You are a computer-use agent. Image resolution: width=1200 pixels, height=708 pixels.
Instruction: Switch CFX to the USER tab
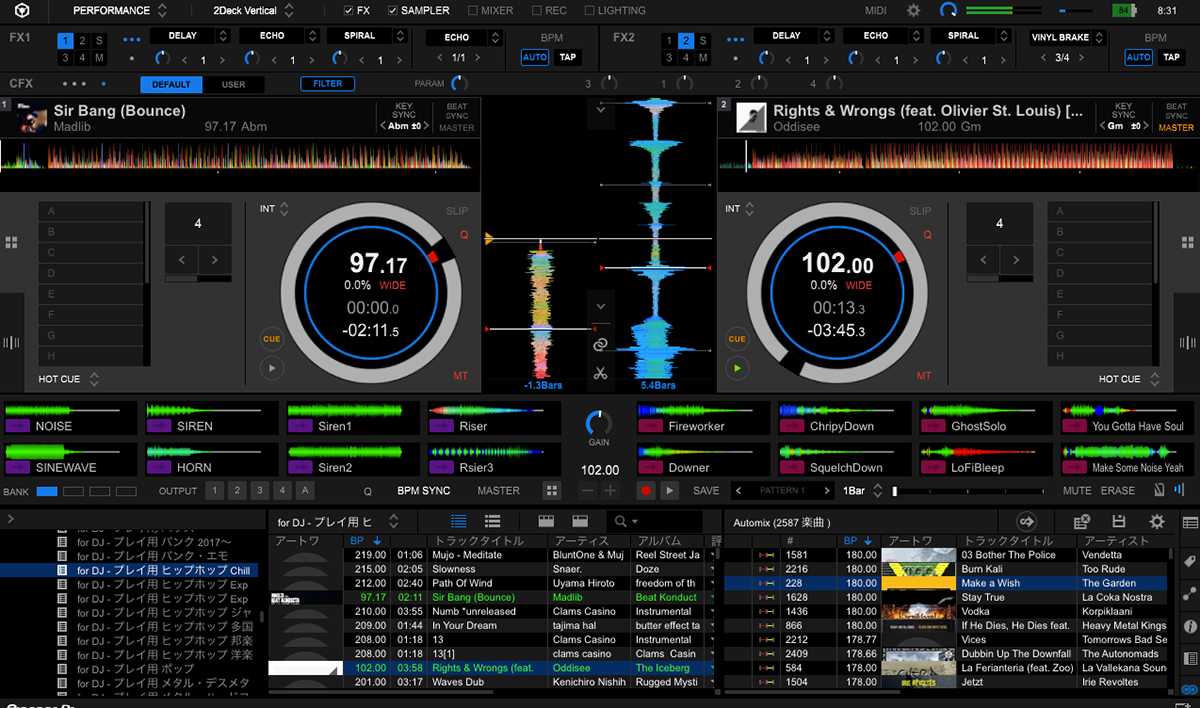233,84
